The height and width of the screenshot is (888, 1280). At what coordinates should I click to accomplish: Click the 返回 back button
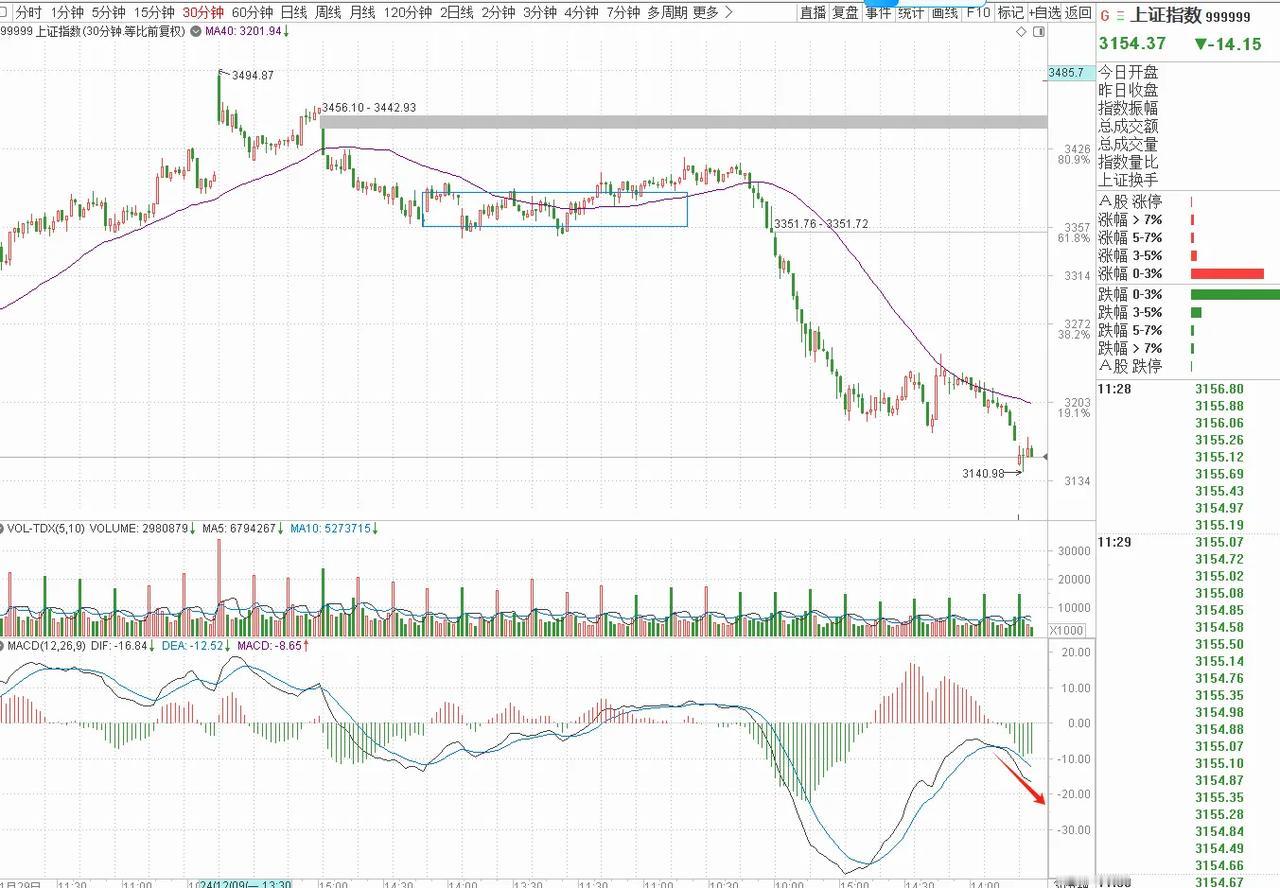(1078, 12)
